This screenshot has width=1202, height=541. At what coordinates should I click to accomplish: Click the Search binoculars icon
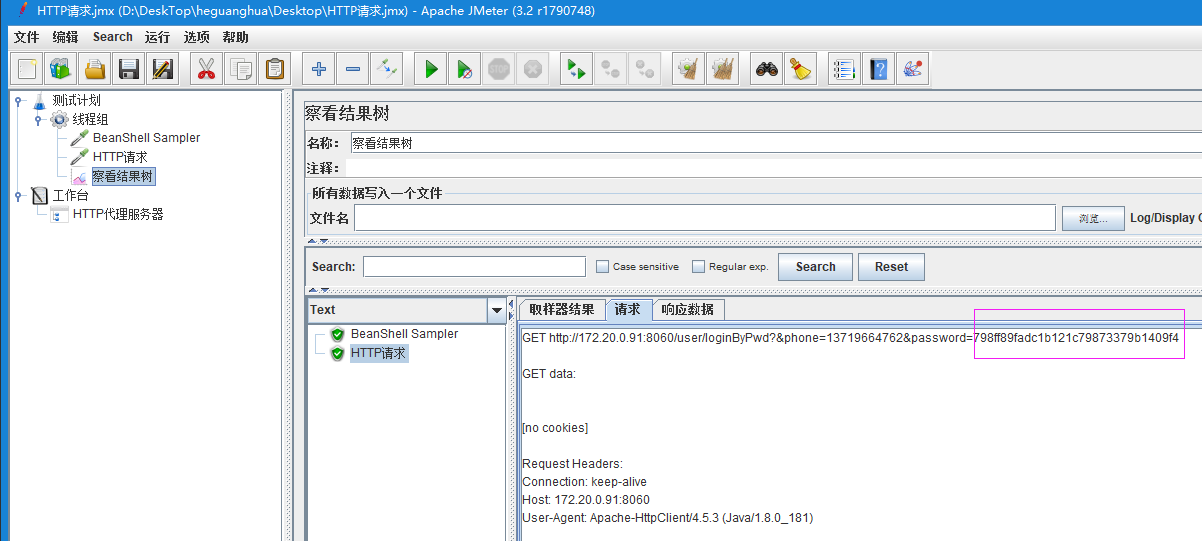[x=767, y=69]
